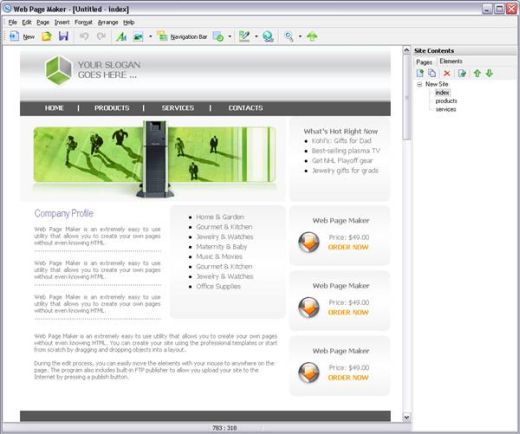Screen dimensions: 520x434
Task: Click the scroll down arrow of the page scrollbar
Action: [406, 417]
